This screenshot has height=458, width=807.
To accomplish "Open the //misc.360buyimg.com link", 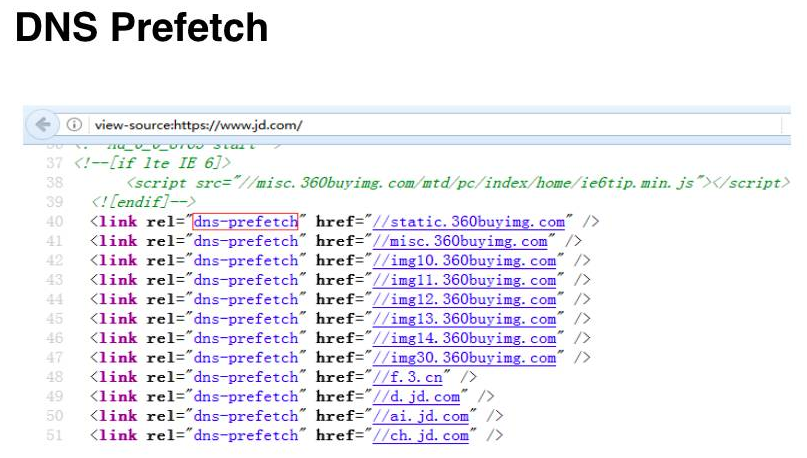I will point(460,241).
